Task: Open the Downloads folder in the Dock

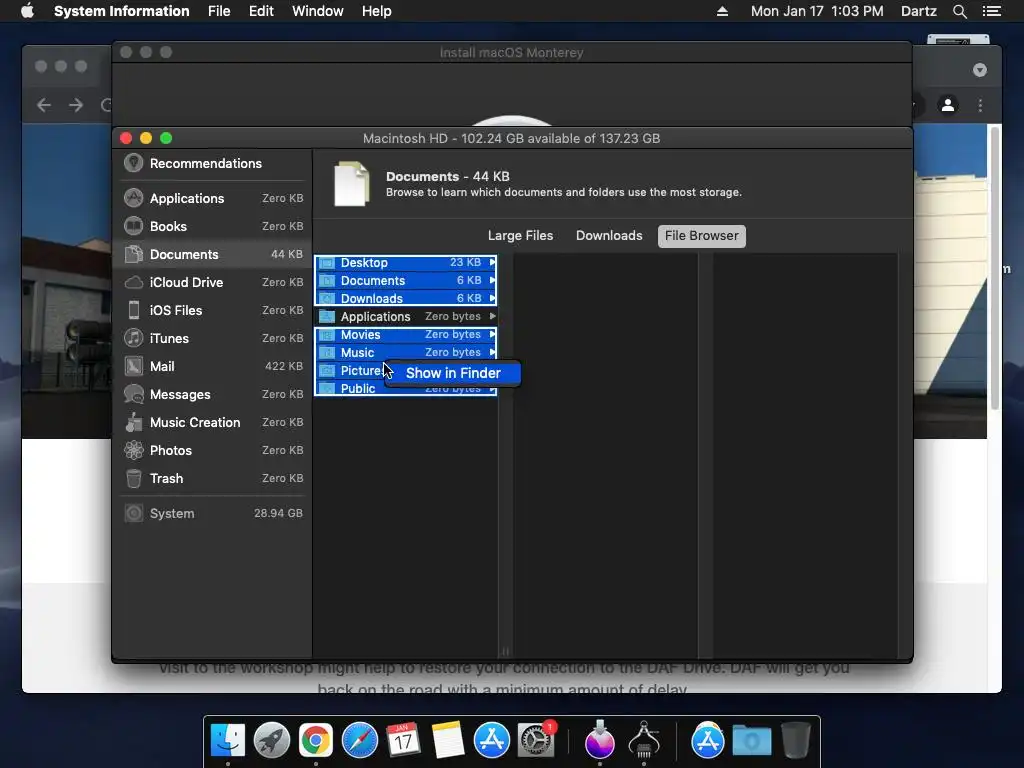Action: click(x=751, y=741)
